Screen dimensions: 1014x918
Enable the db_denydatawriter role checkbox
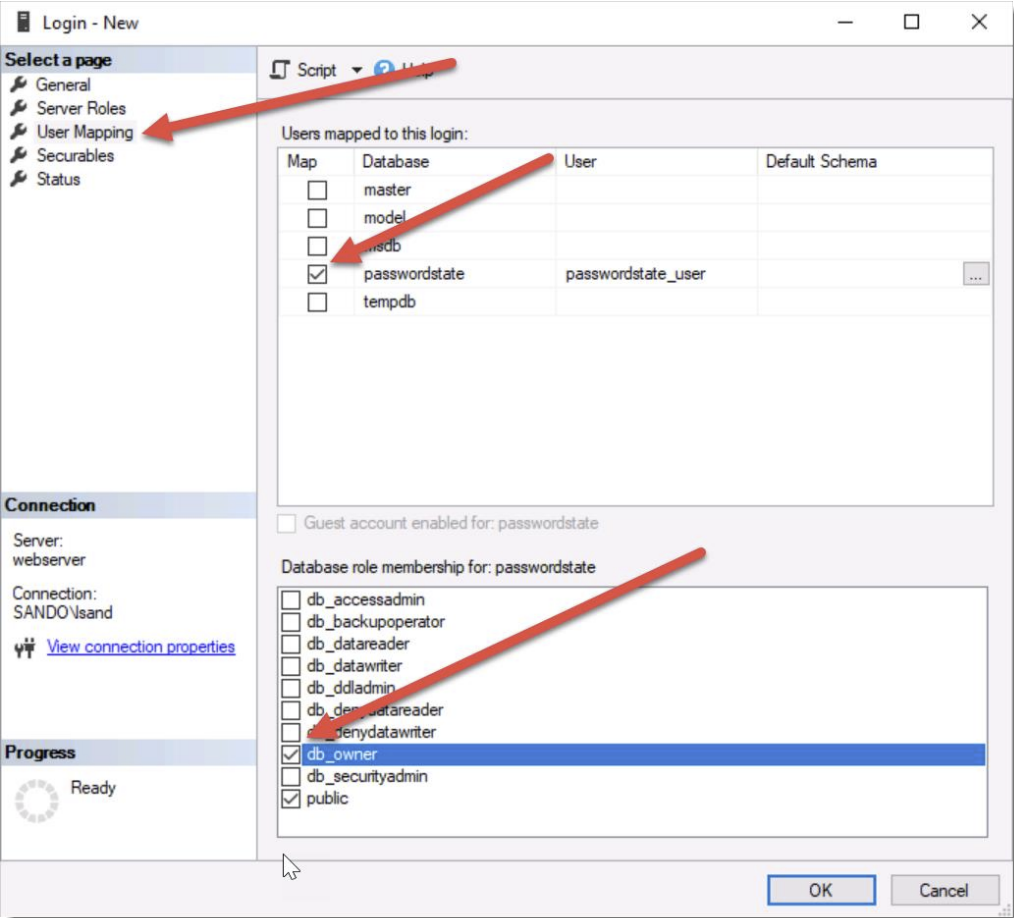coord(291,732)
